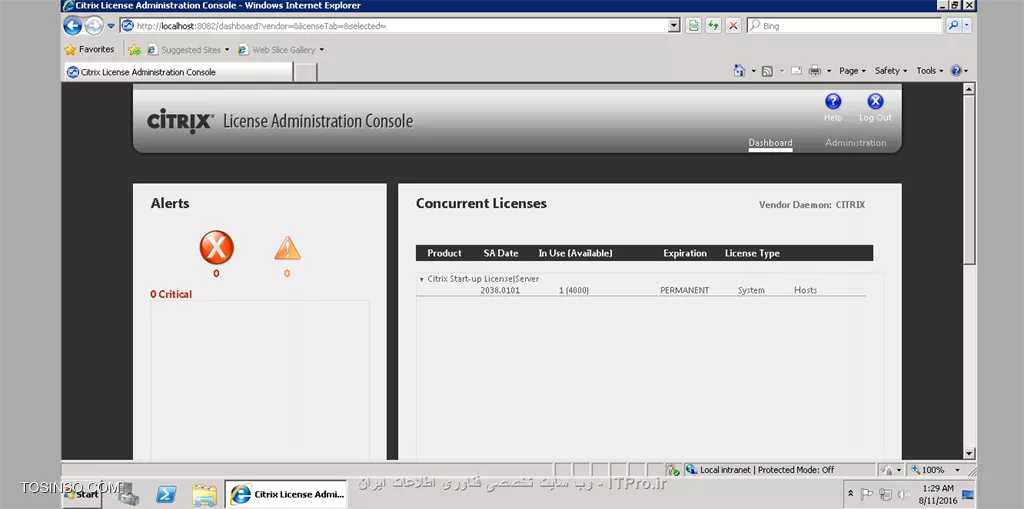Click the Home icon in command bar
1024x509 pixels.
pos(739,71)
